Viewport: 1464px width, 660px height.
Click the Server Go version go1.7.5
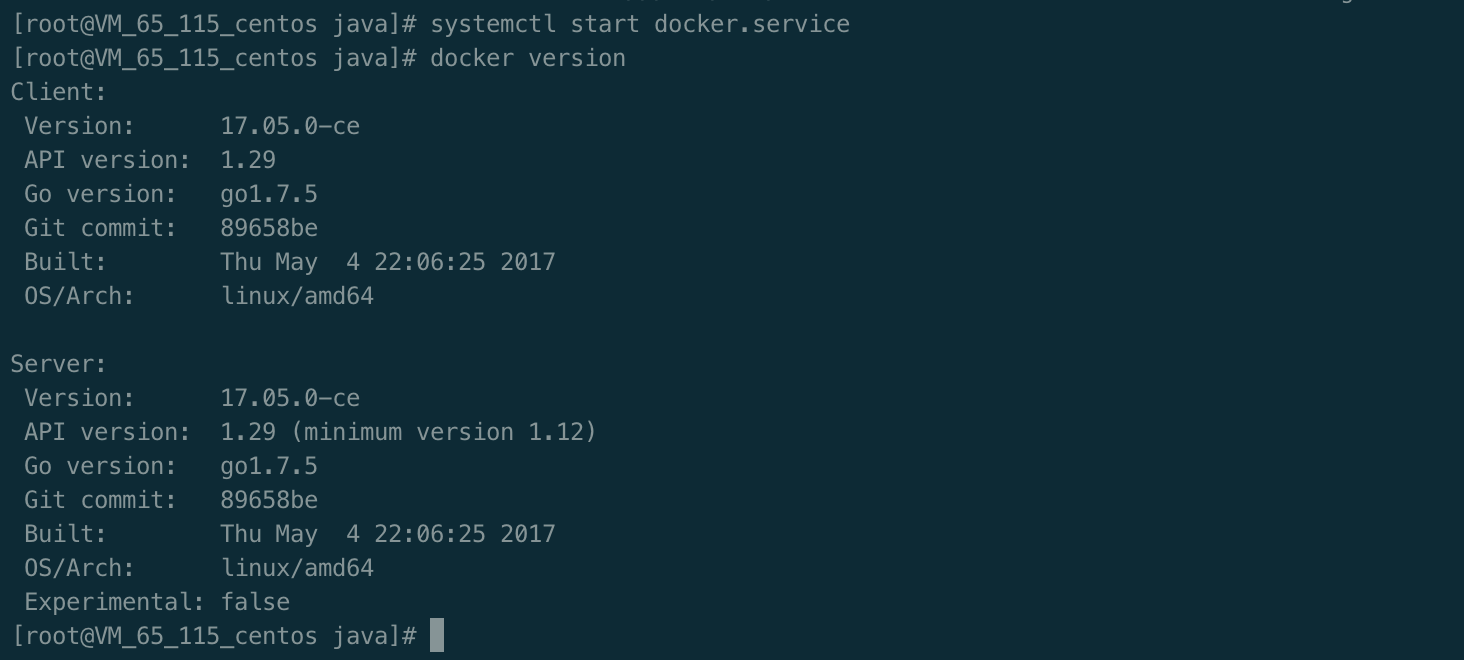(269, 466)
